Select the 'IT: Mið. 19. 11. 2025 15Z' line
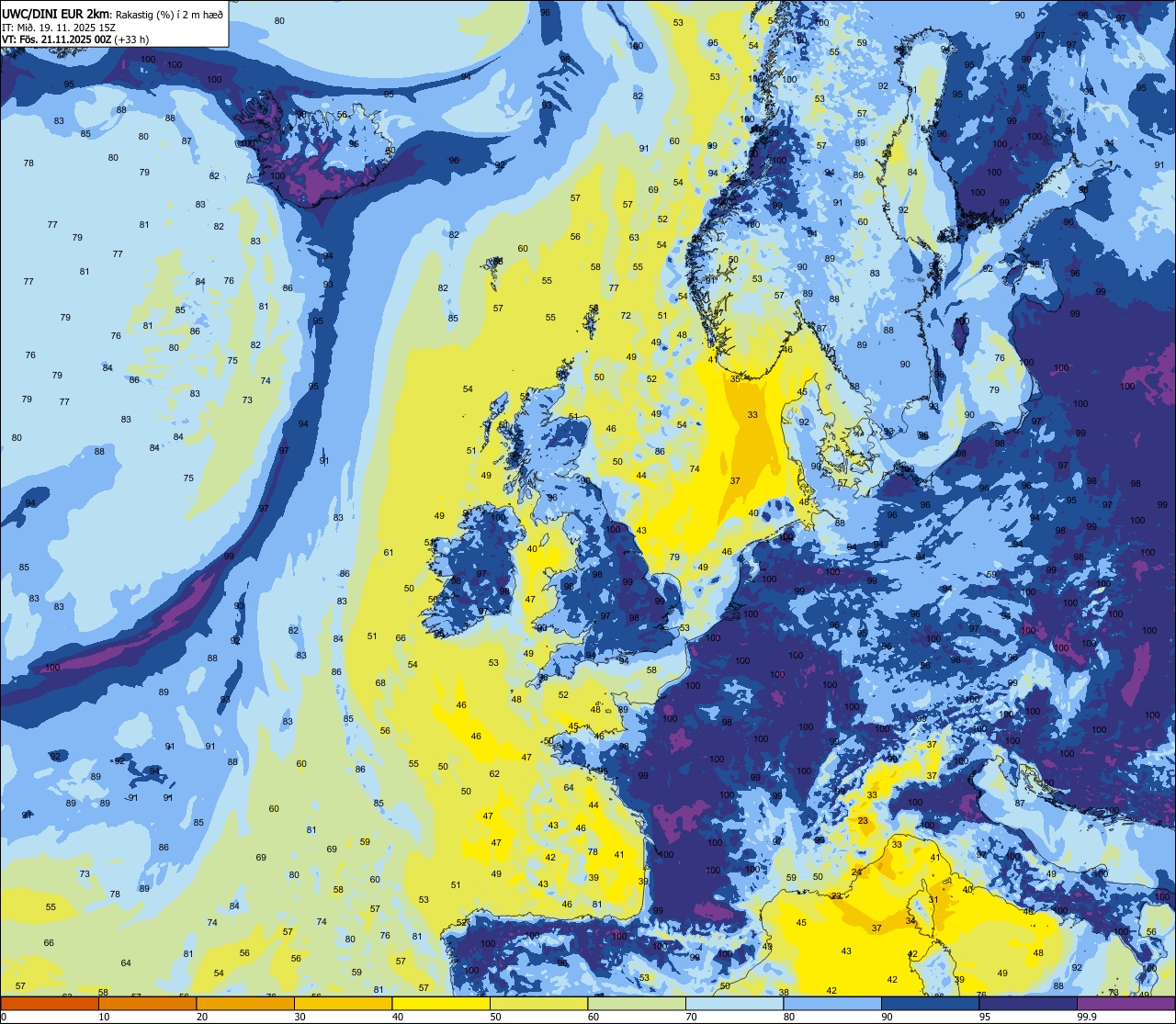The height and width of the screenshot is (1024, 1176). 59,27
